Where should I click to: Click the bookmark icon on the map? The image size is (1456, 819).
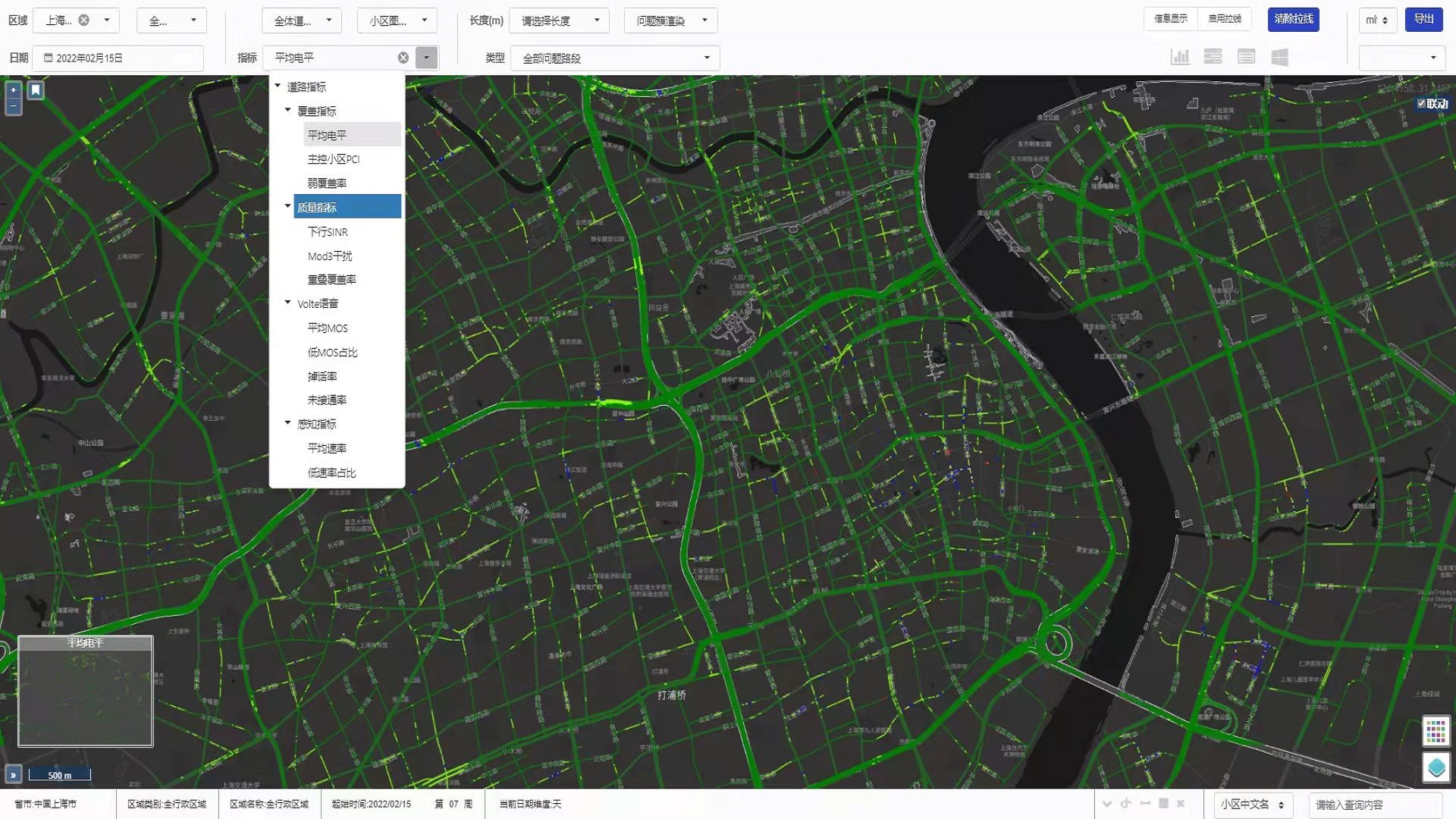36,91
